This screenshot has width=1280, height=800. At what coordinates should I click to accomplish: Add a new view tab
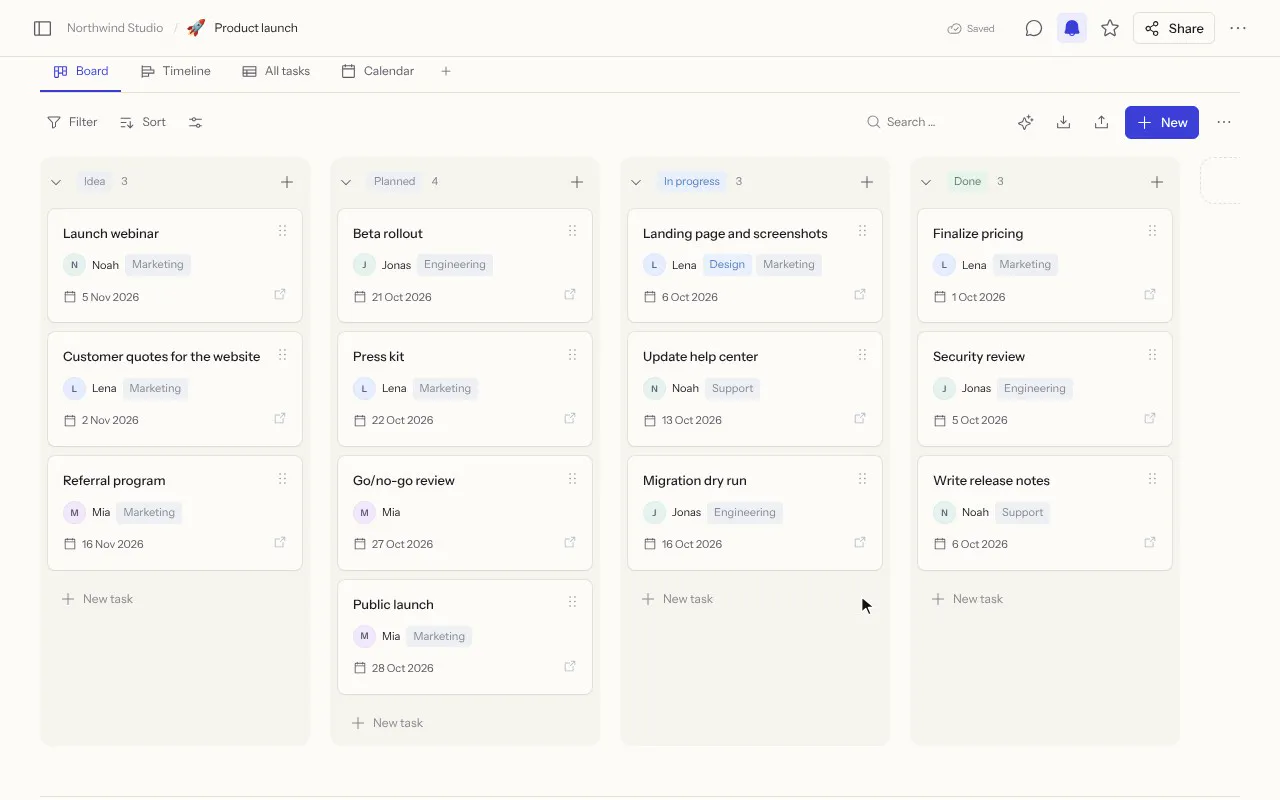[x=446, y=71]
